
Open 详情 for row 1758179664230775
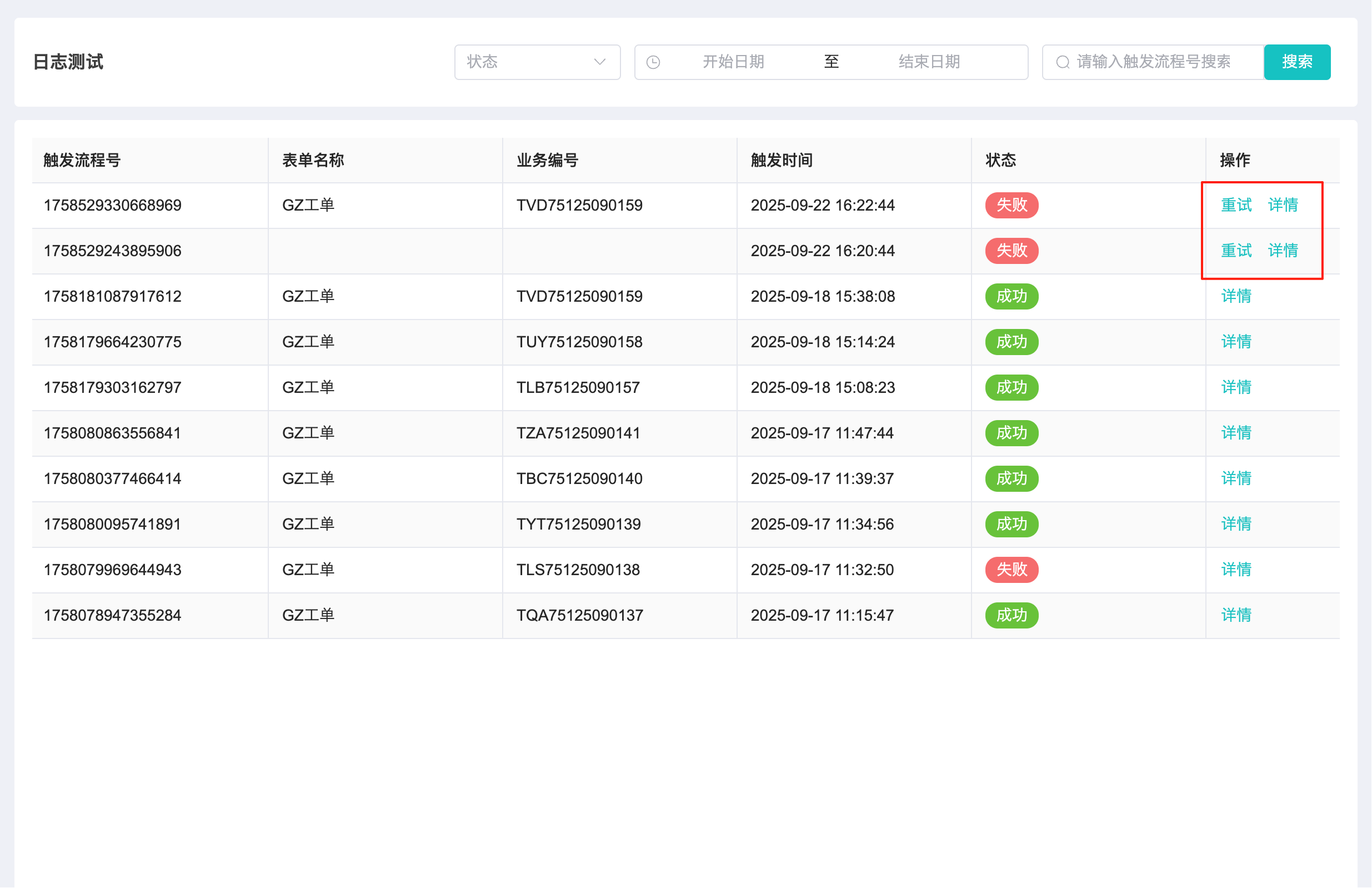point(1236,341)
